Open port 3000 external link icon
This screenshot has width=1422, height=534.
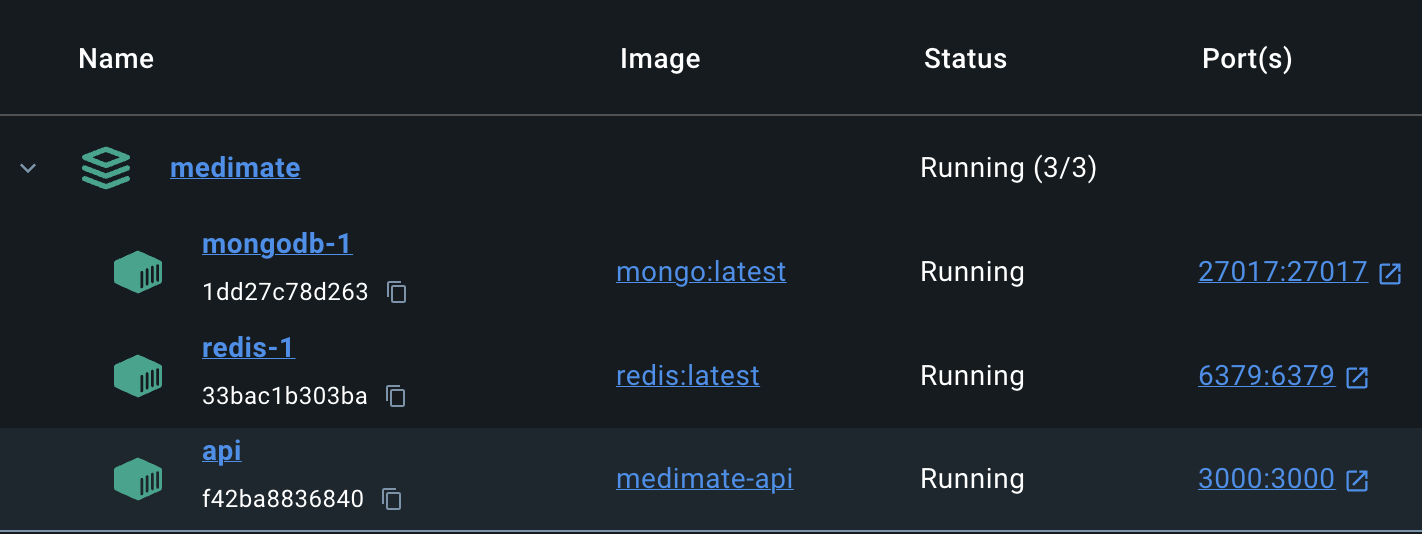click(x=1357, y=481)
